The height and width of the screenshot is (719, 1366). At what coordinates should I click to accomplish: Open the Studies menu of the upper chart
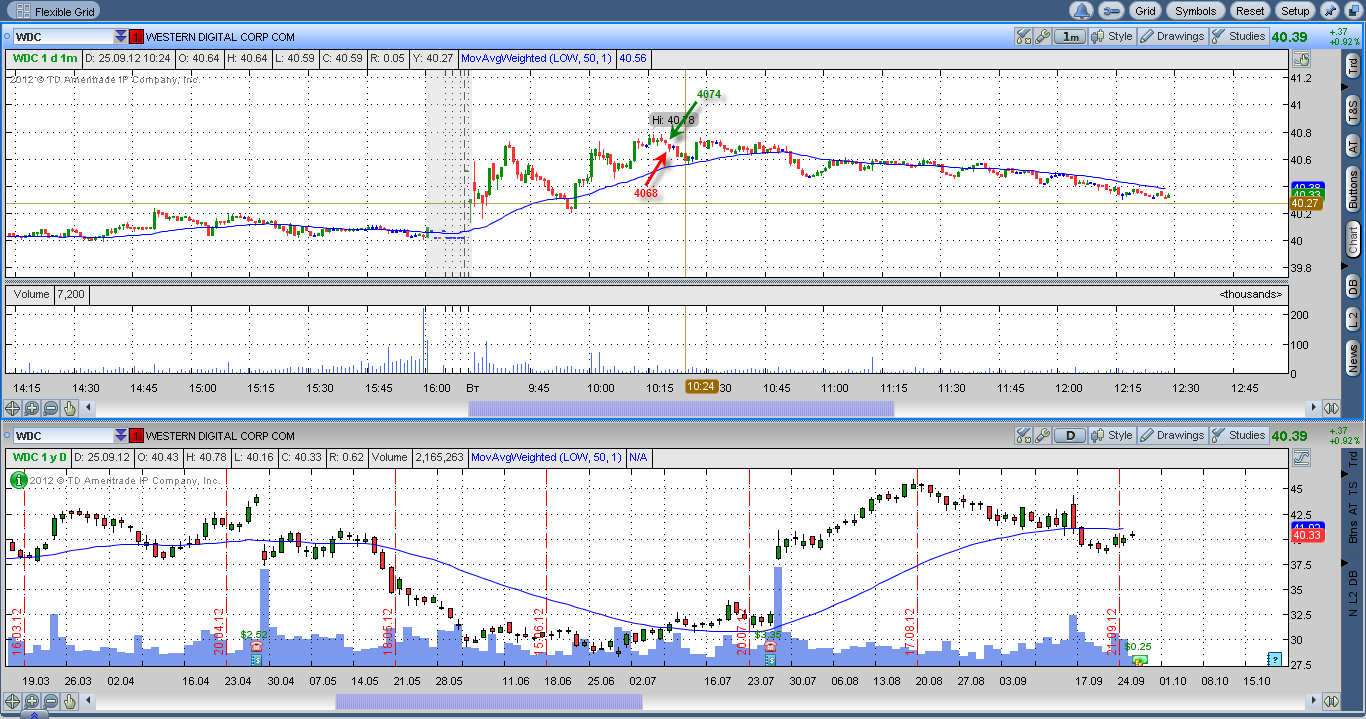click(x=1239, y=37)
